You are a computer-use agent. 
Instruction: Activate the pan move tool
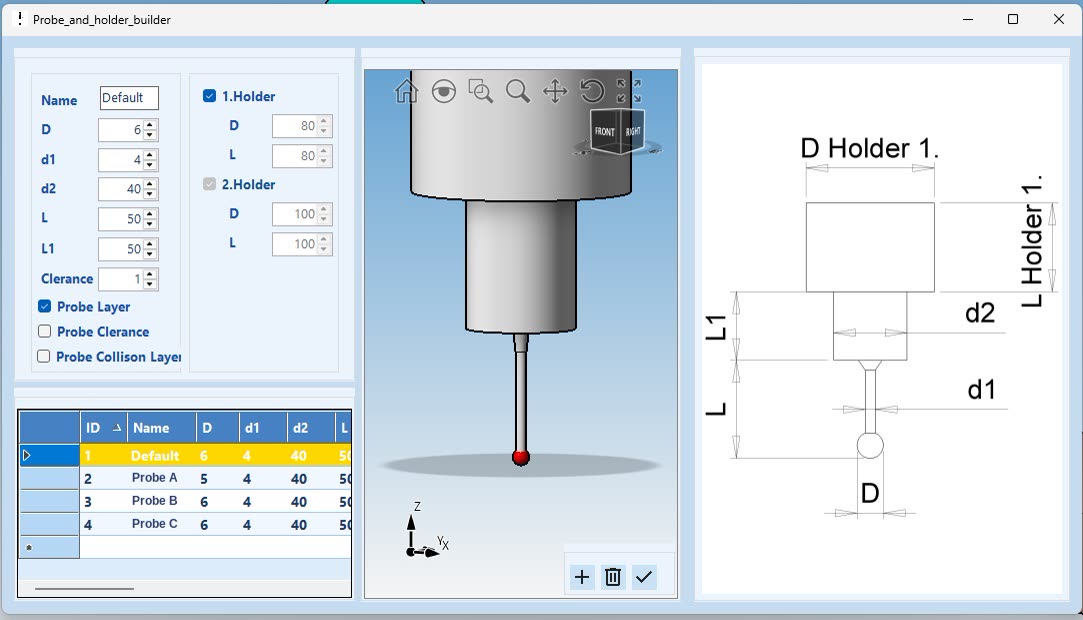tap(555, 90)
